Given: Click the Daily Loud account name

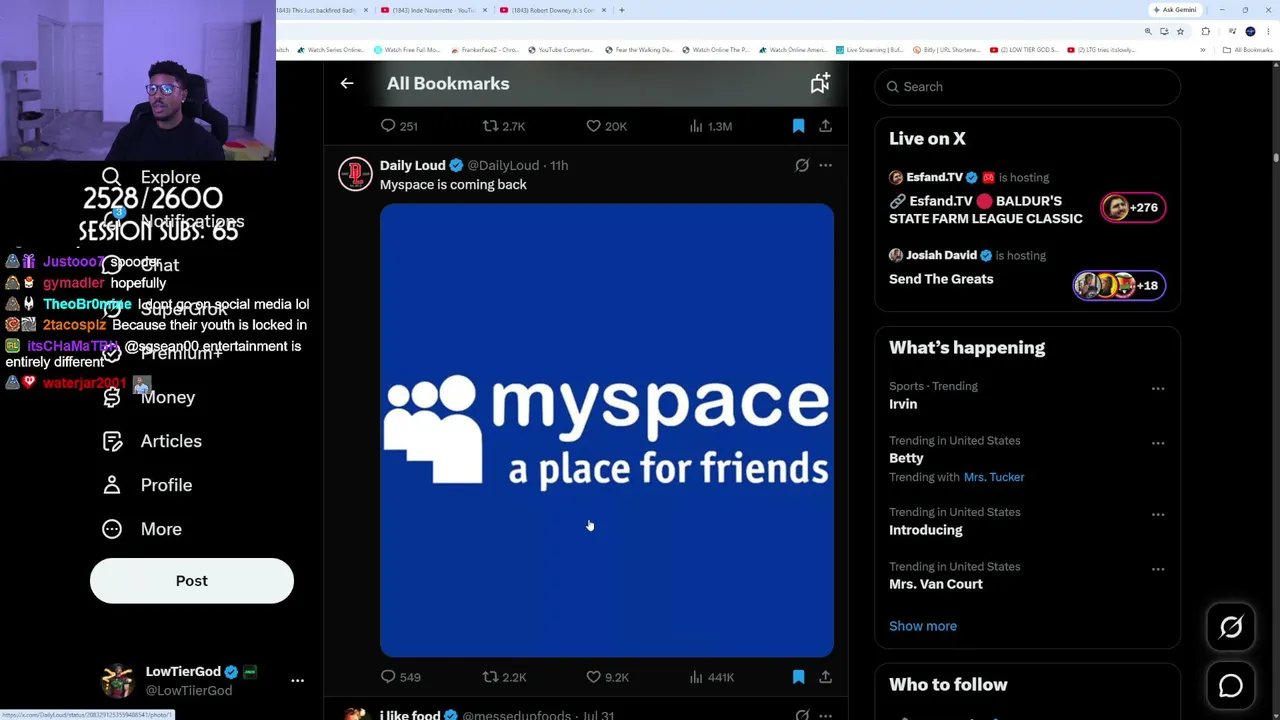Looking at the screenshot, I should (412, 165).
